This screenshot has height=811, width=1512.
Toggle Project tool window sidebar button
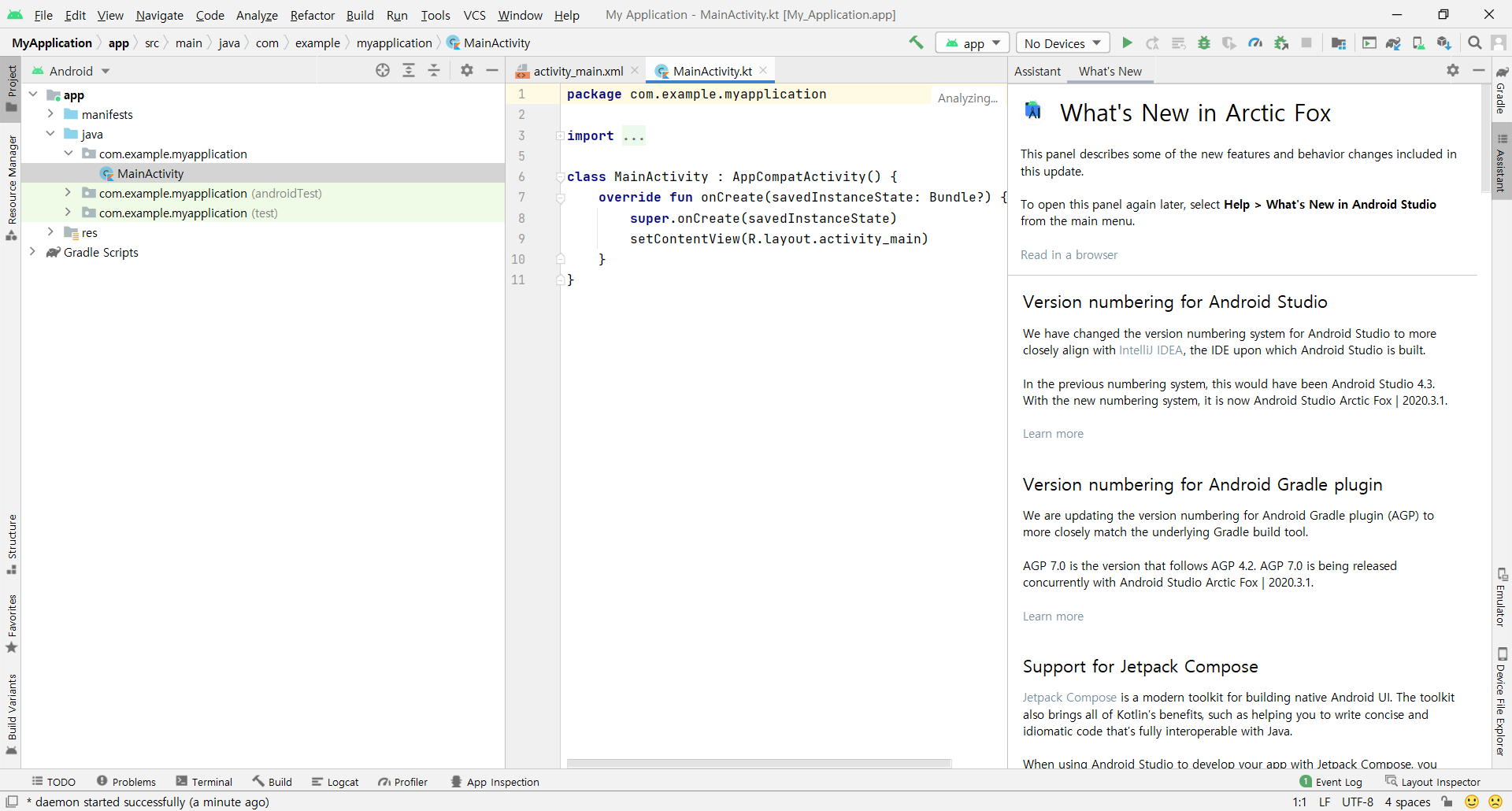11,89
